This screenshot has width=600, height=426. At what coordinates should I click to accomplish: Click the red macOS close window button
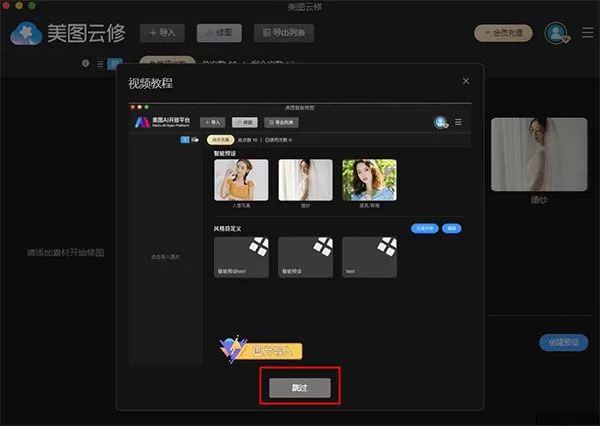pyautogui.click(x=6, y=5)
